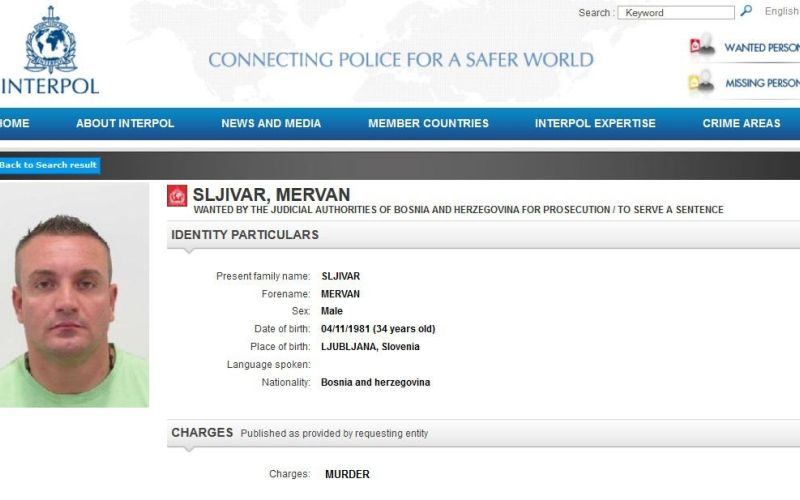Select the nationality Bosnia and herzegovina
The height and width of the screenshot is (500, 800).
click(376, 383)
